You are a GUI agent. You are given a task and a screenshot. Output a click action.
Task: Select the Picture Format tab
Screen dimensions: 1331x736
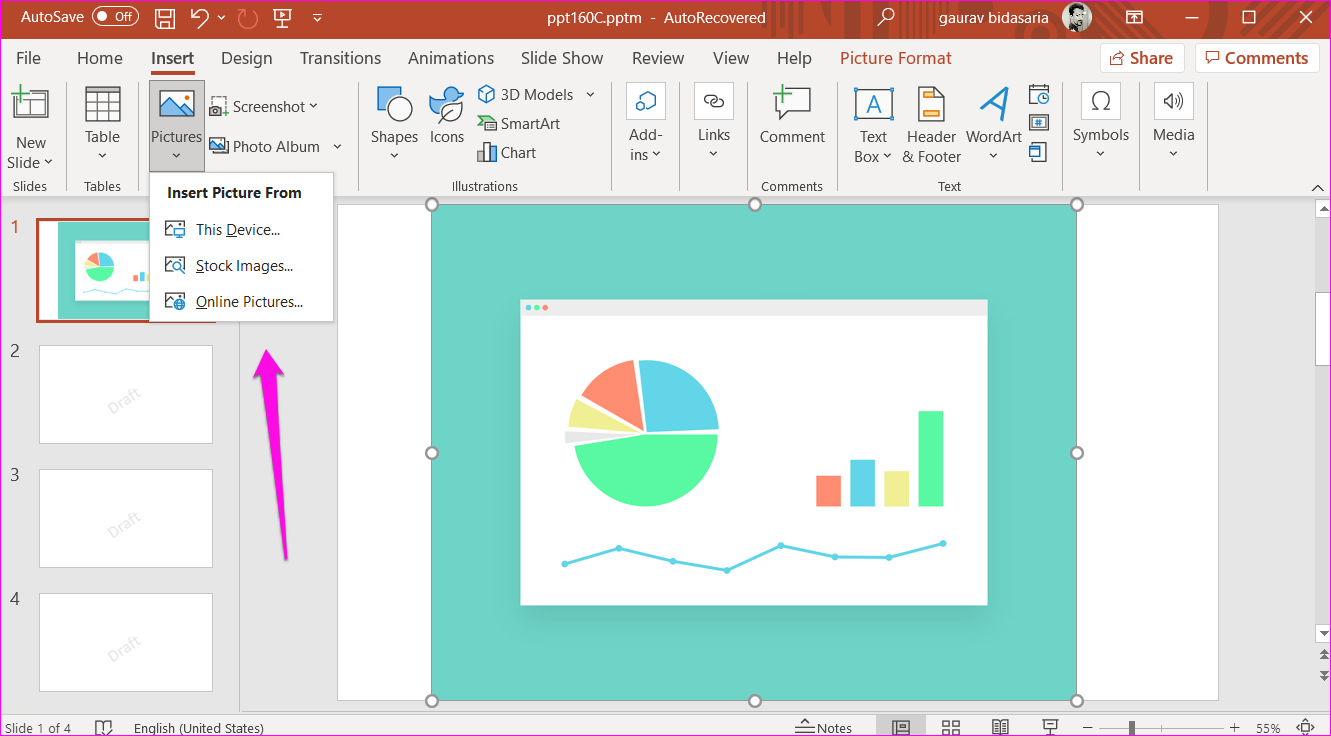[x=896, y=58]
